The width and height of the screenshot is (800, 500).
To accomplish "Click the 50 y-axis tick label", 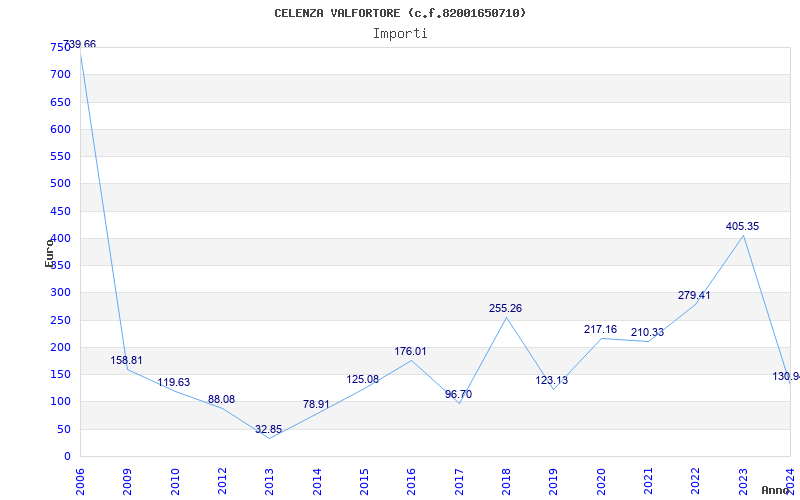I will 63,429.
